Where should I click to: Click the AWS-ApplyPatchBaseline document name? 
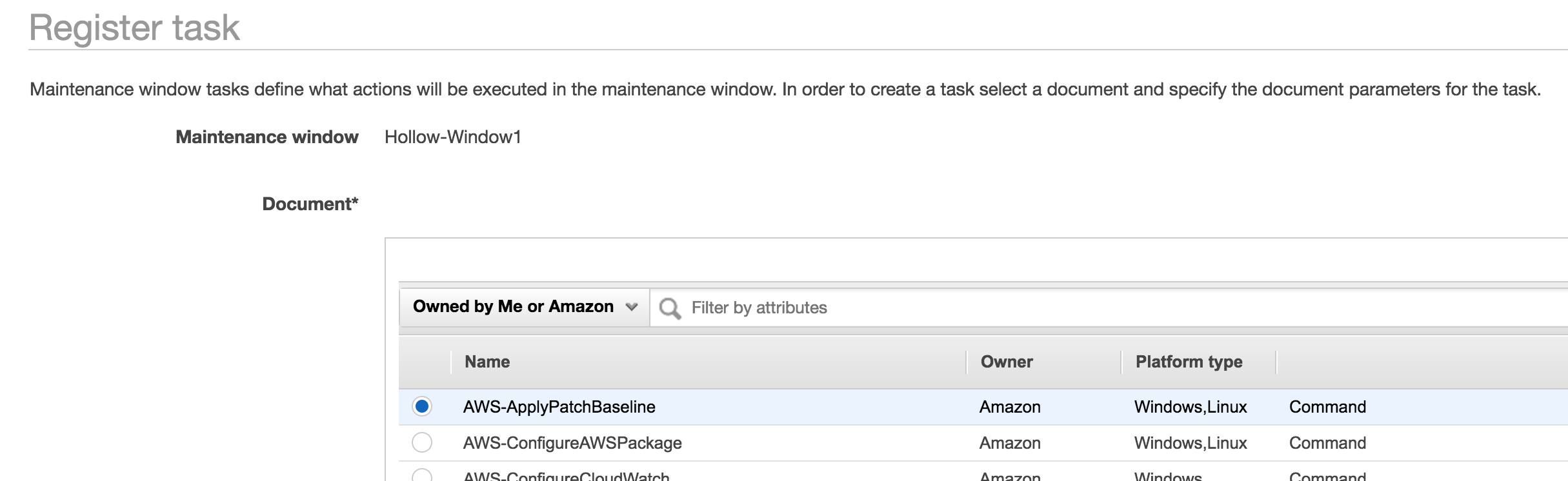coord(559,407)
